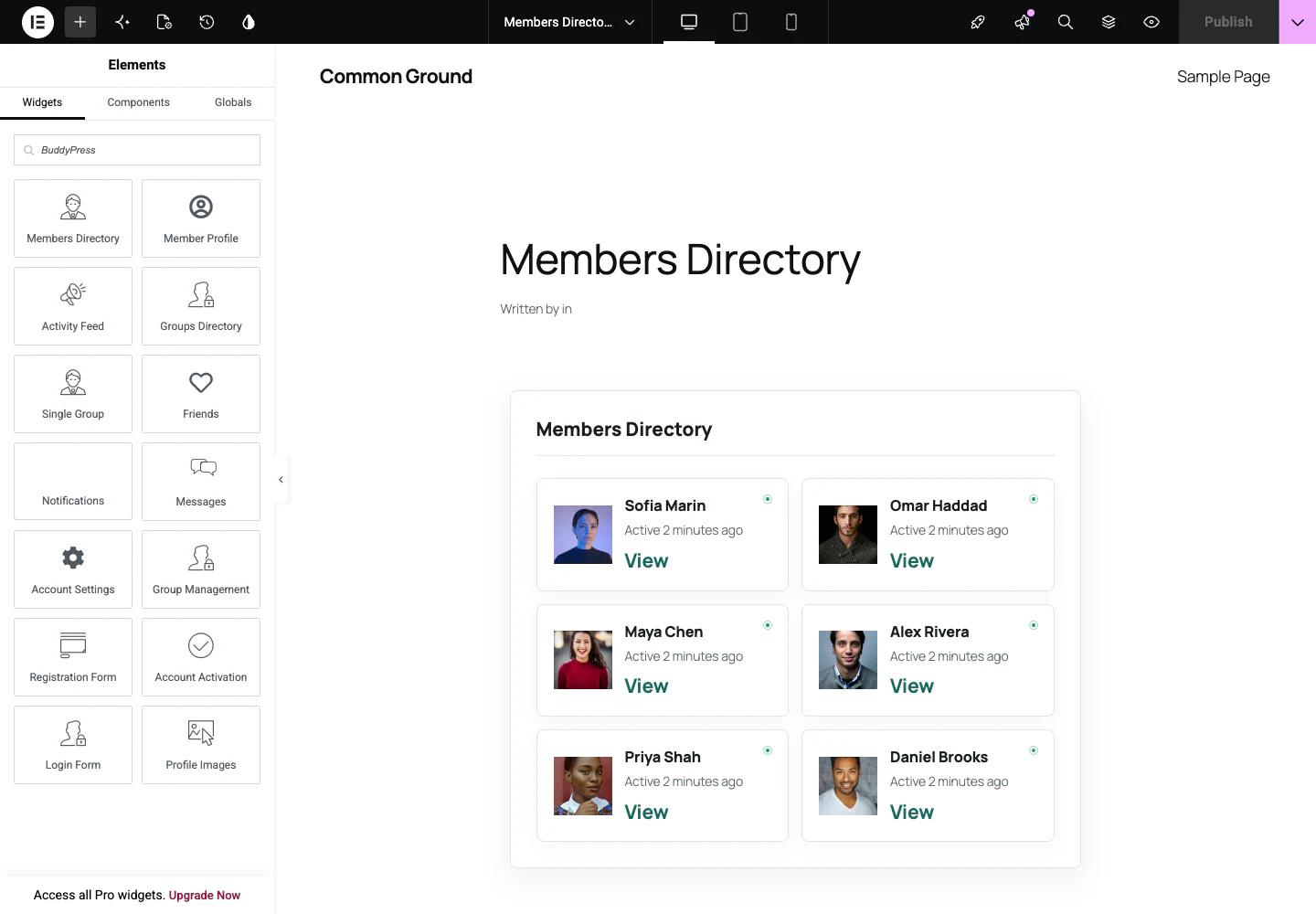
Task: Click the Publish button
Action: 1228,22
